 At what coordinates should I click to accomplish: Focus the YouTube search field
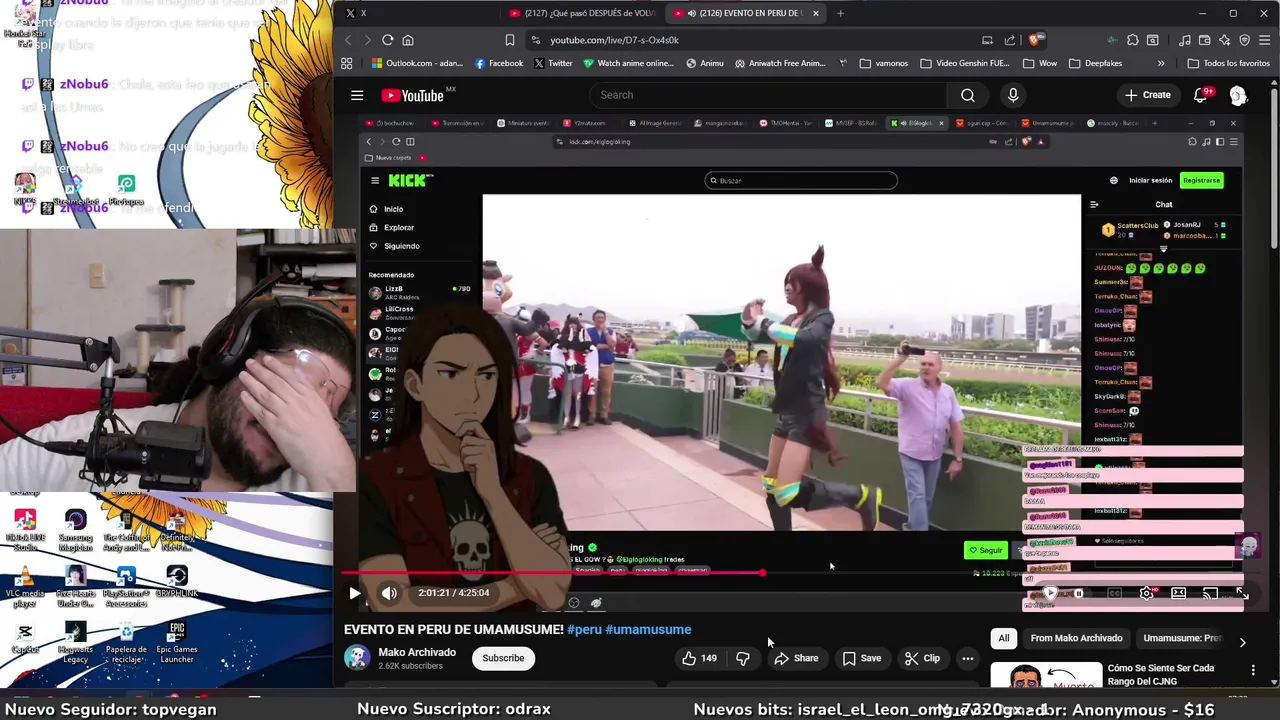pos(766,95)
